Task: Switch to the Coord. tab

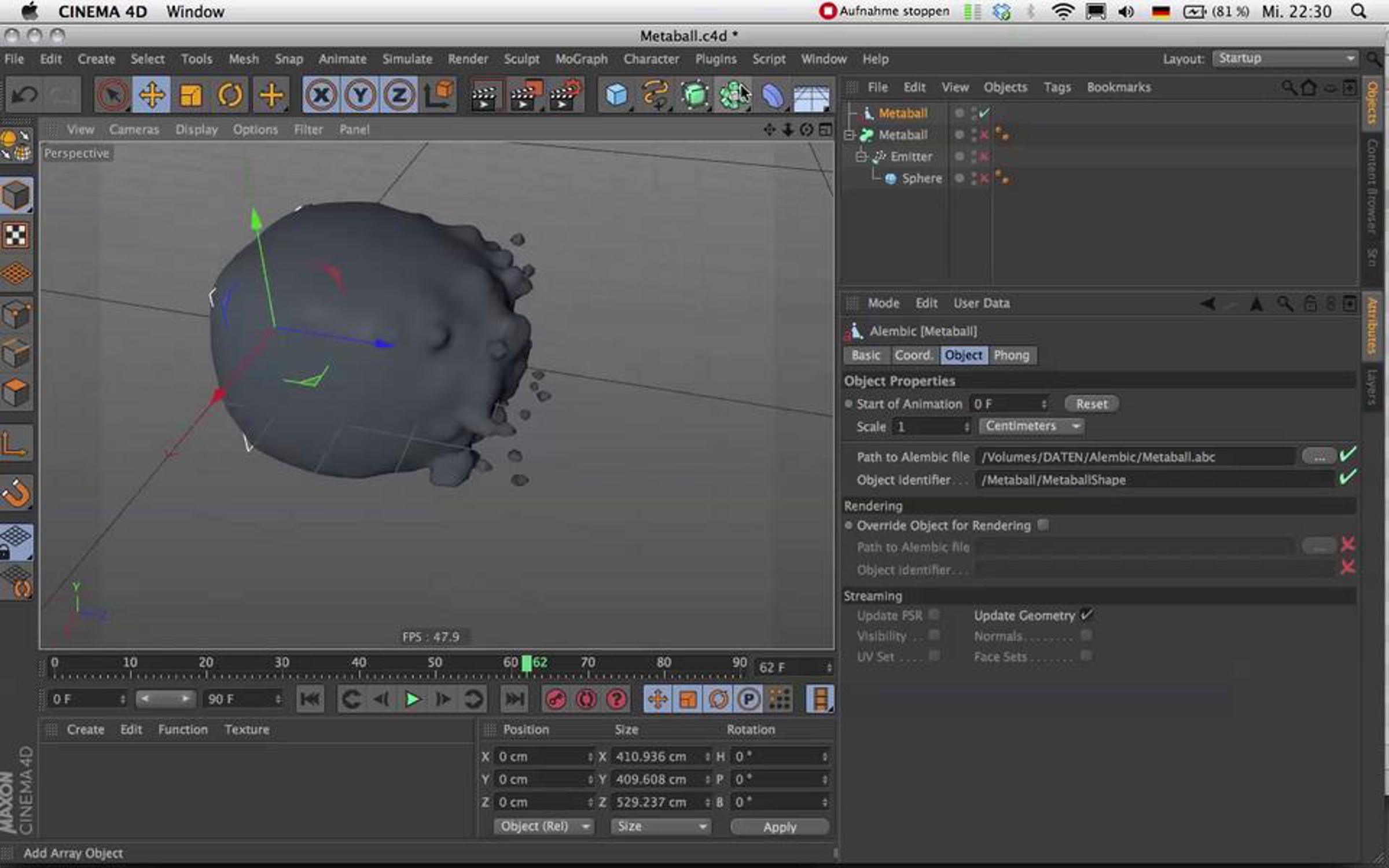Action: [913, 355]
